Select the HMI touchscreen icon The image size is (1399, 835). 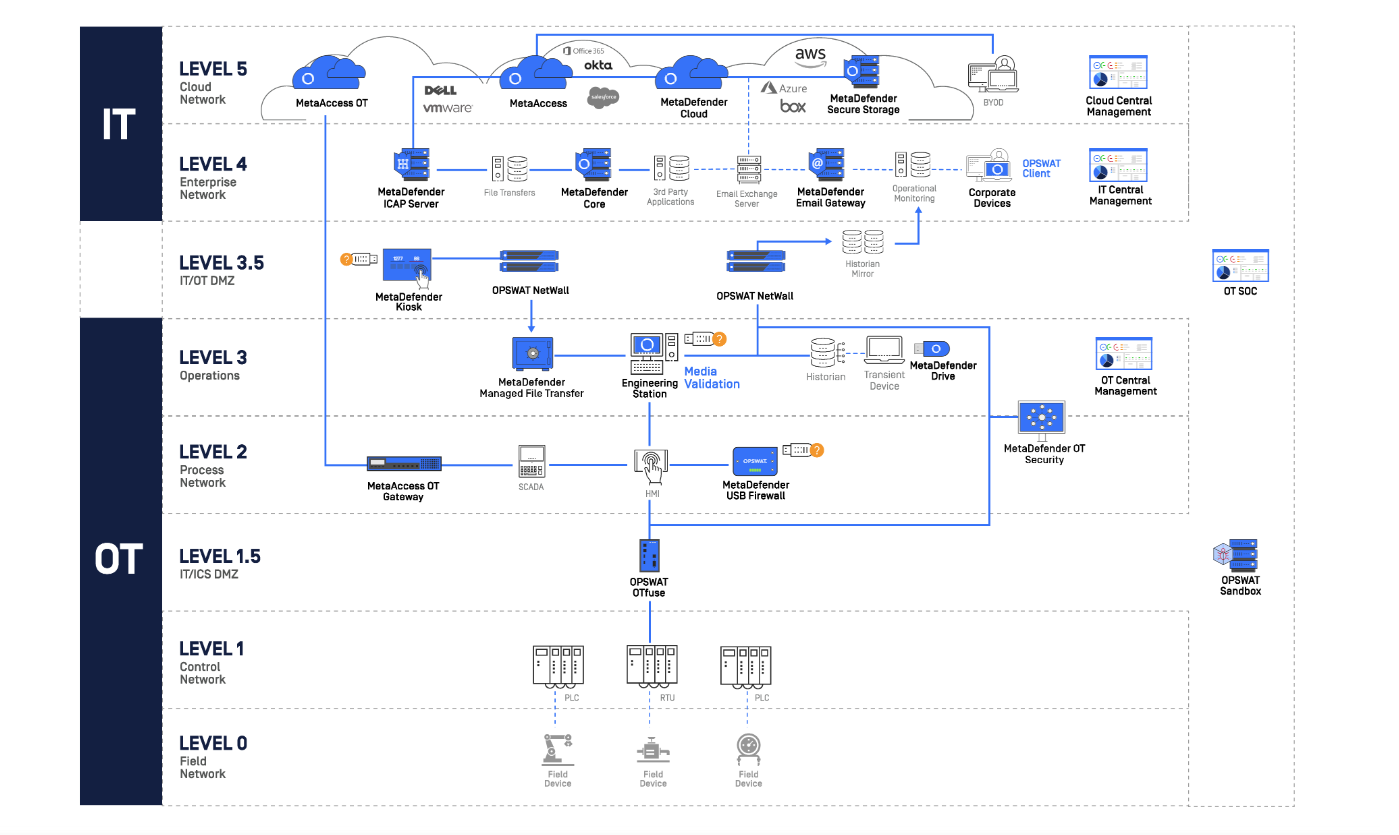[651, 465]
